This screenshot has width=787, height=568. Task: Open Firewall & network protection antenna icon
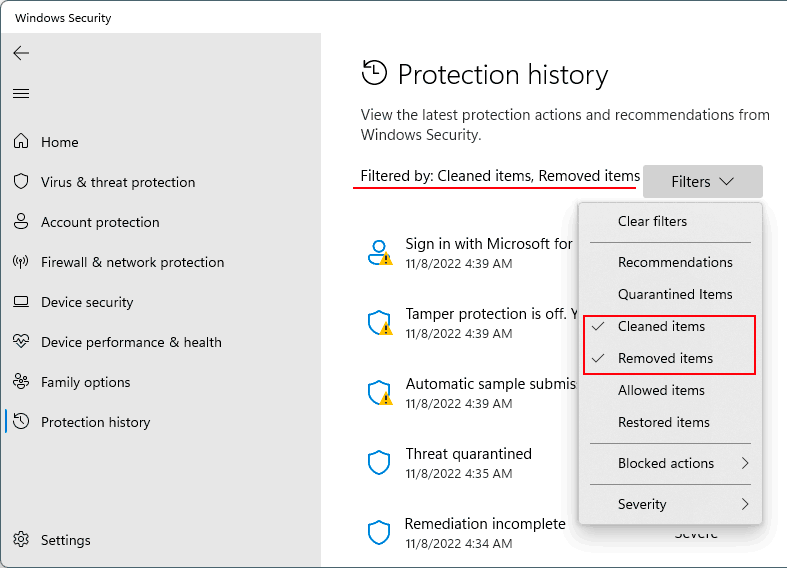(21, 261)
